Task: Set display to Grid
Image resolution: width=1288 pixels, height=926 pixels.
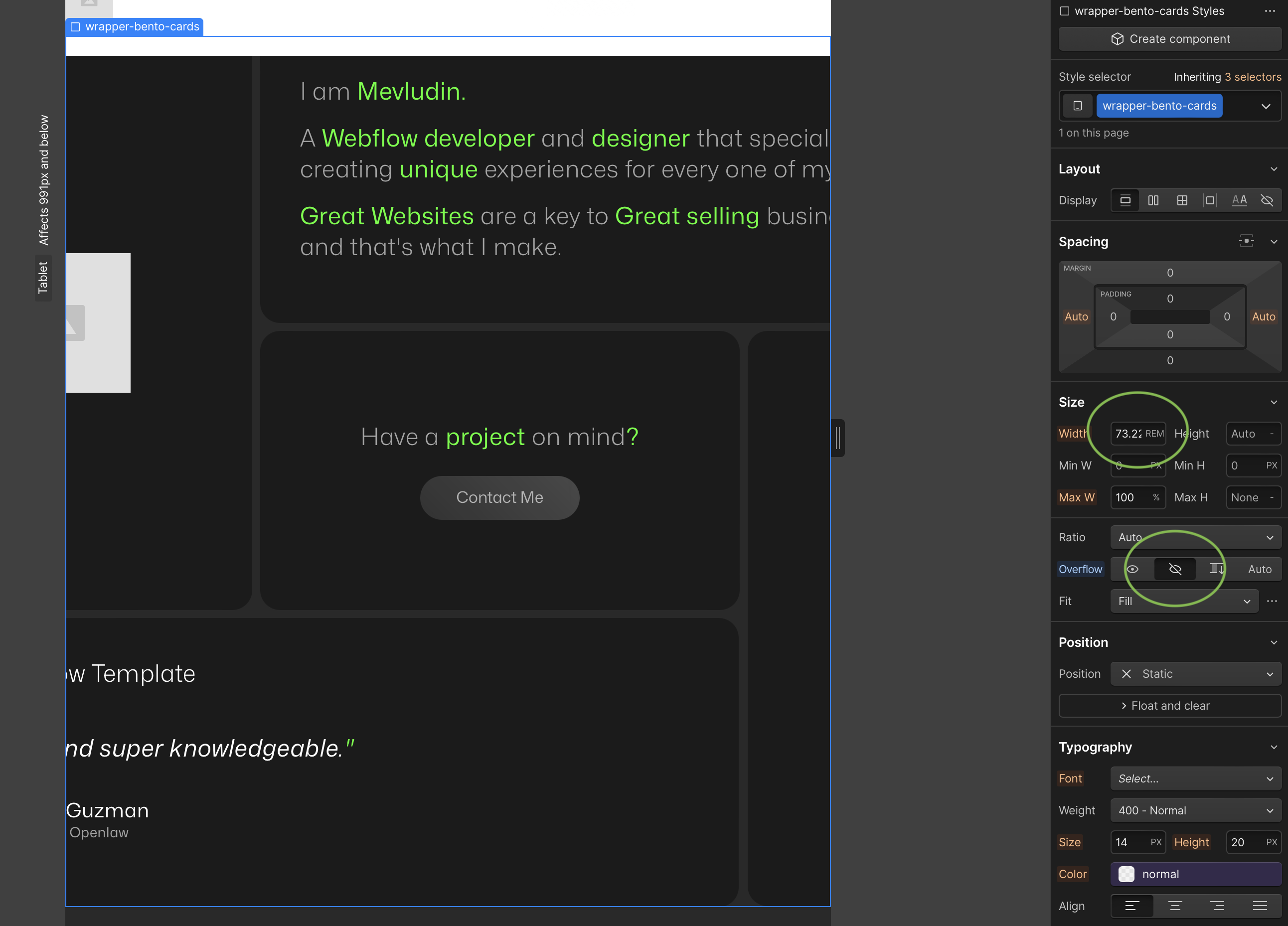Action: point(1182,200)
